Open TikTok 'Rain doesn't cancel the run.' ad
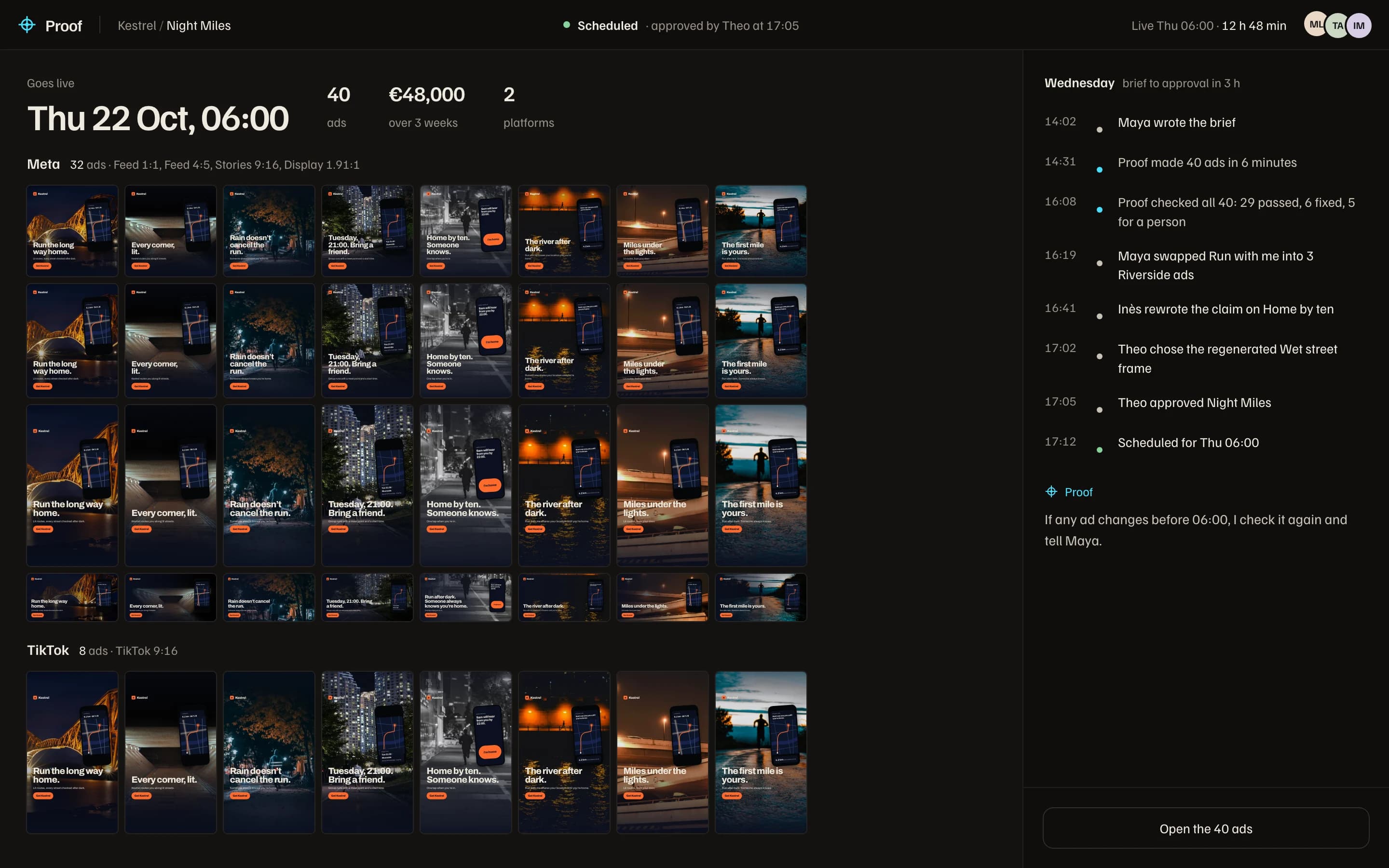The height and width of the screenshot is (868, 1389). [x=269, y=752]
